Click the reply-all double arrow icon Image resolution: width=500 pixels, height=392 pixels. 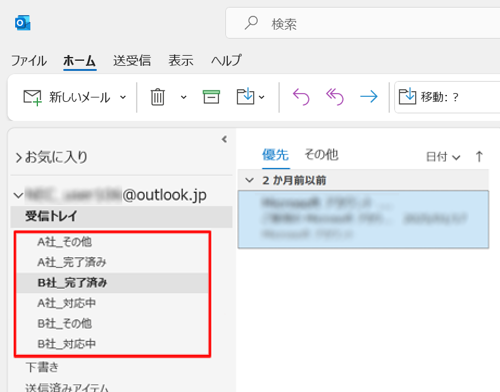click(x=335, y=97)
